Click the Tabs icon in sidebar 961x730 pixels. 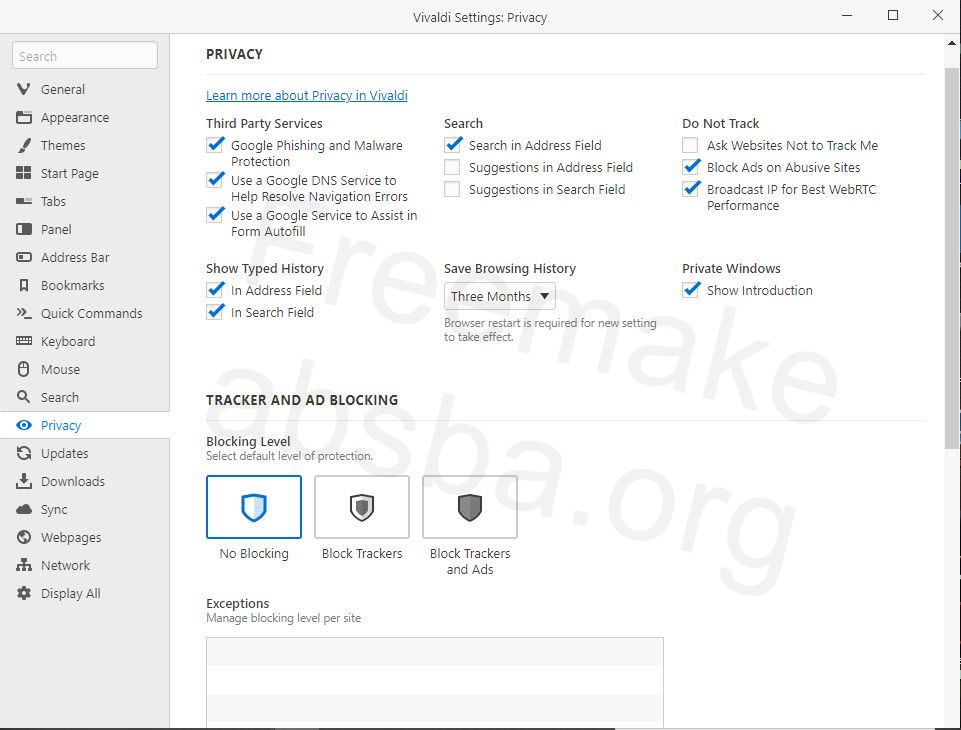coord(23,201)
